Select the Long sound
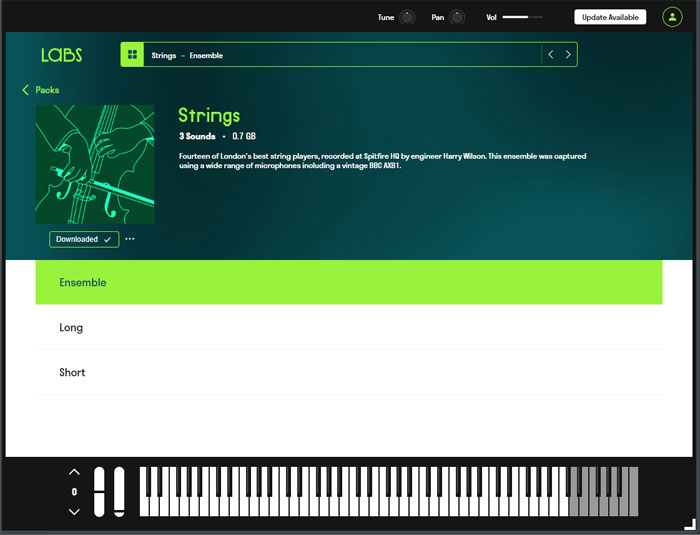Image resolution: width=700 pixels, height=535 pixels. click(x=349, y=327)
